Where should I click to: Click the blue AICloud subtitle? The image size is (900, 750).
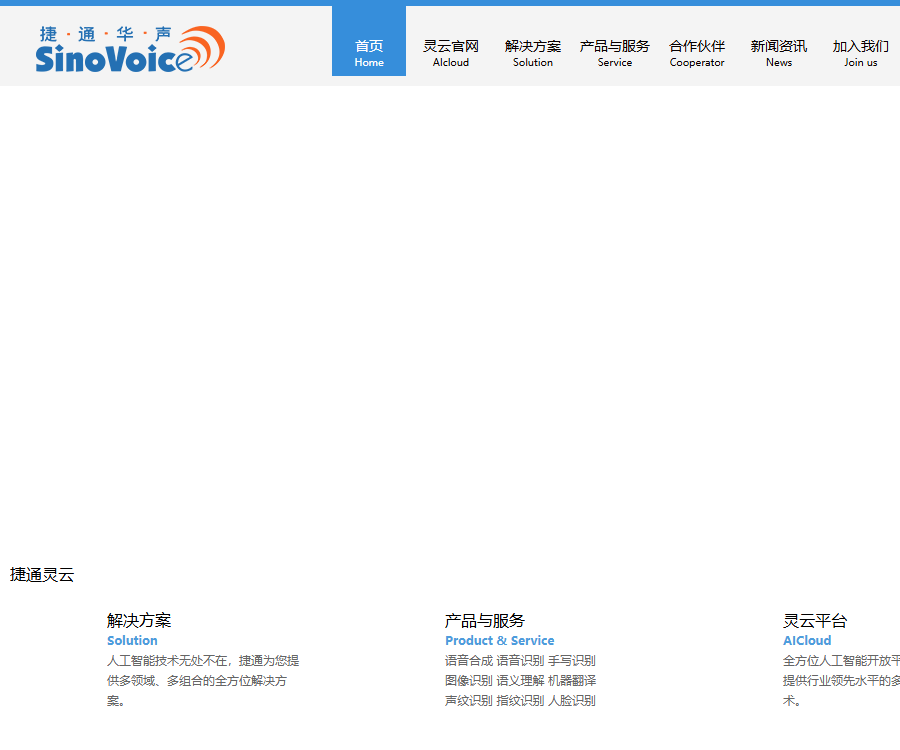click(x=807, y=640)
